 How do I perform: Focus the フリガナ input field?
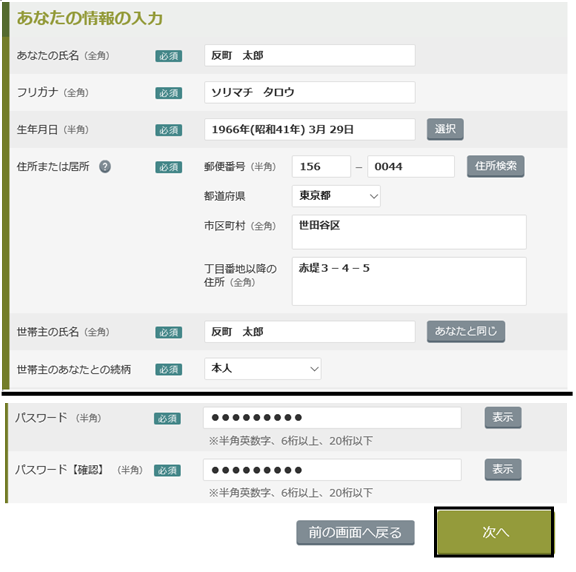coord(310,92)
